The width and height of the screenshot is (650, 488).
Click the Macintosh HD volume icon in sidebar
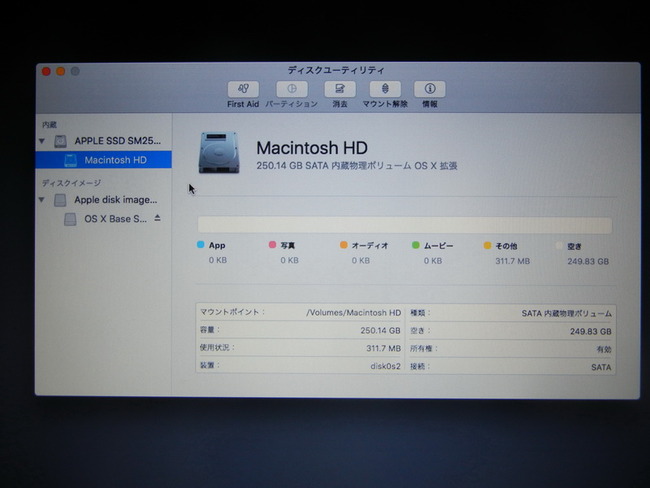(x=70, y=160)
